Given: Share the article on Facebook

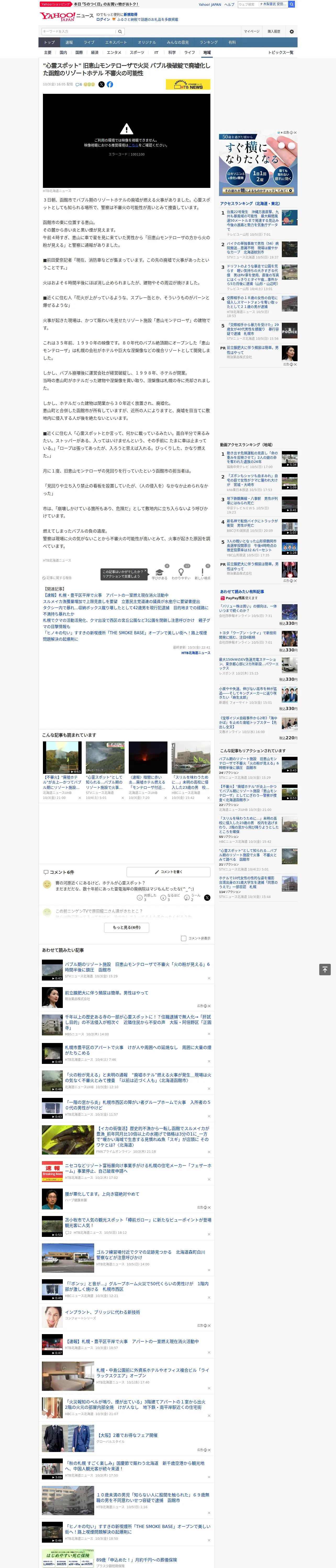Looking at the screenshot, I should point(110,85).
